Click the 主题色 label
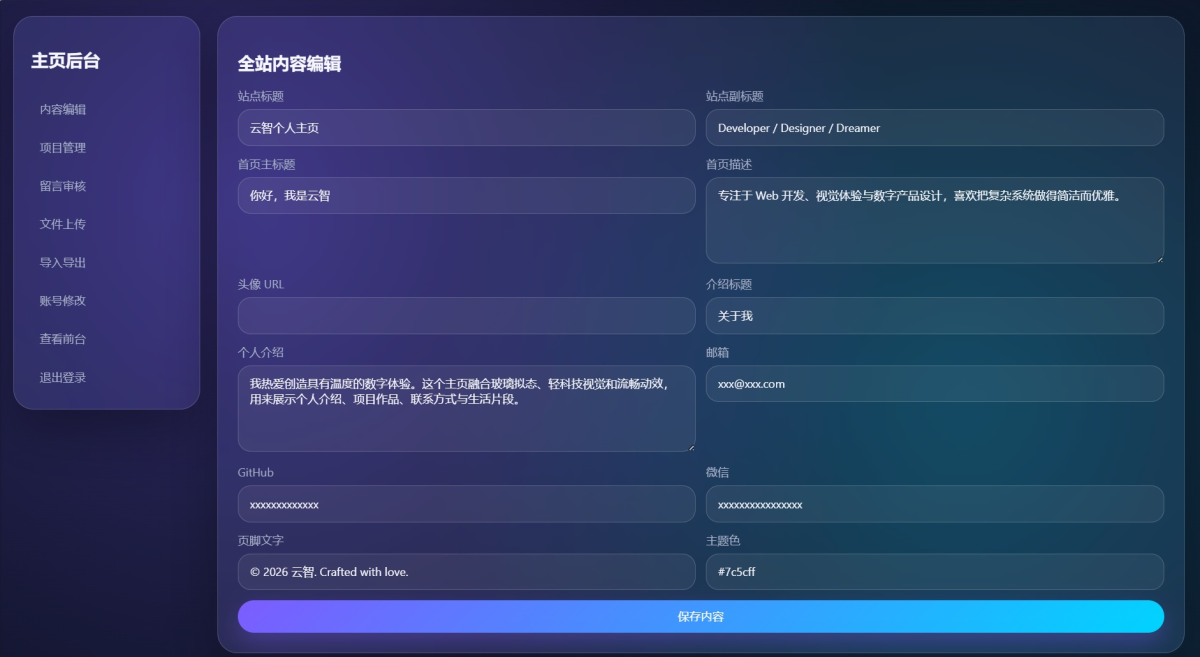 pyautogui.click(x=723, y=541)
